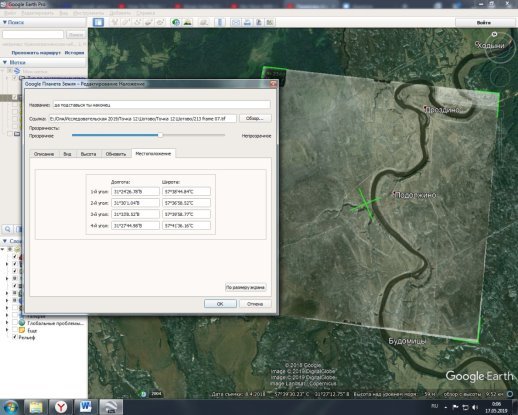This screenshot has height=415, width=518.
Task: Expand the Глобальные проблемы layer node
Action: [x=7, y=323]
